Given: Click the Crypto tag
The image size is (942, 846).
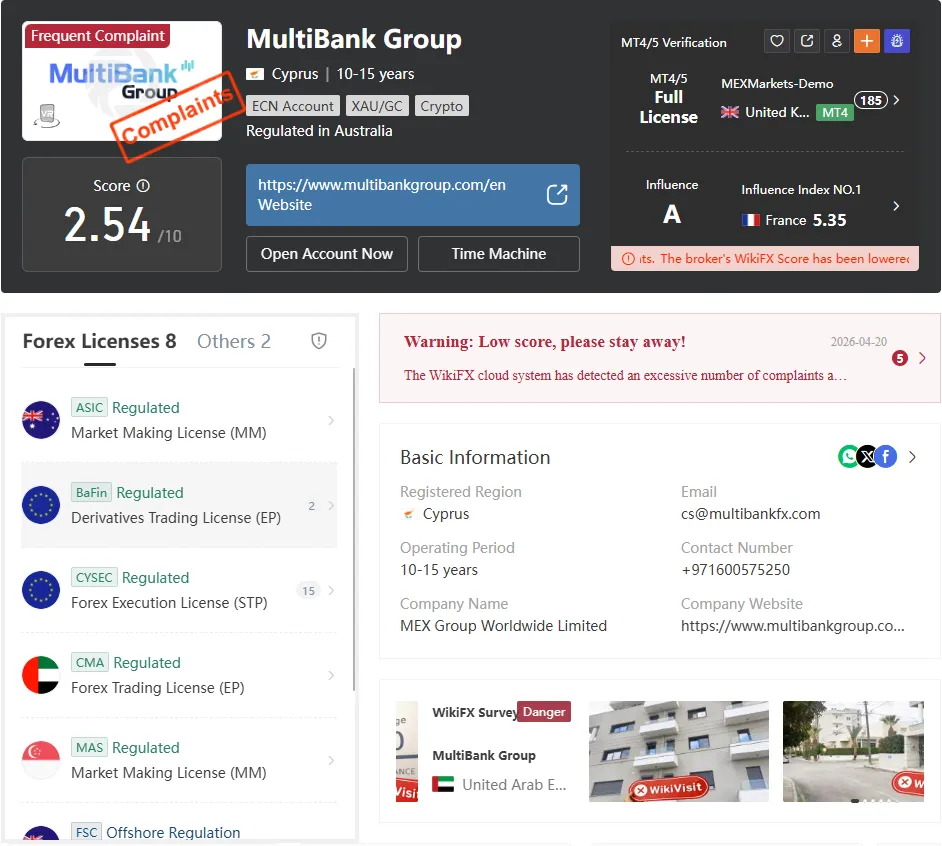Looking at the screenshot, I should coord(442,106).
